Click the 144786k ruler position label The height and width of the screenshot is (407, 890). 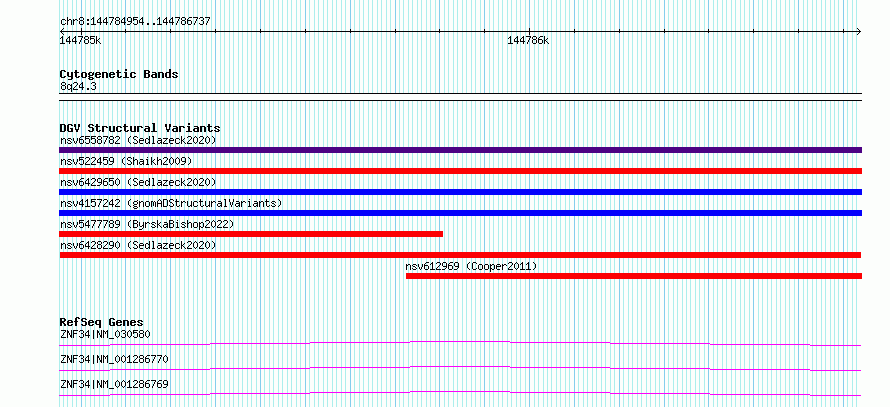[x=528, y=41]
